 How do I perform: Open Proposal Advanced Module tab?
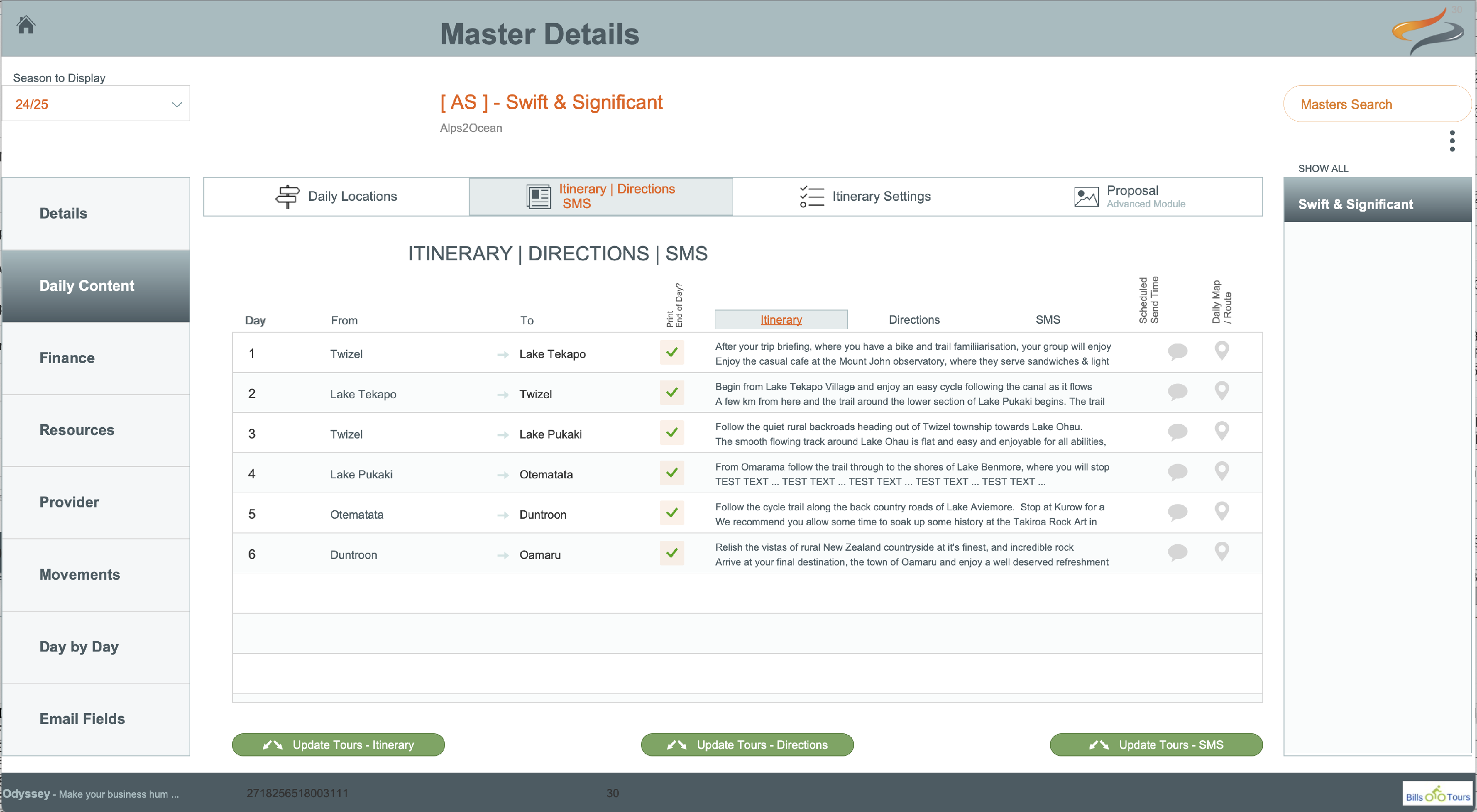1129,196
